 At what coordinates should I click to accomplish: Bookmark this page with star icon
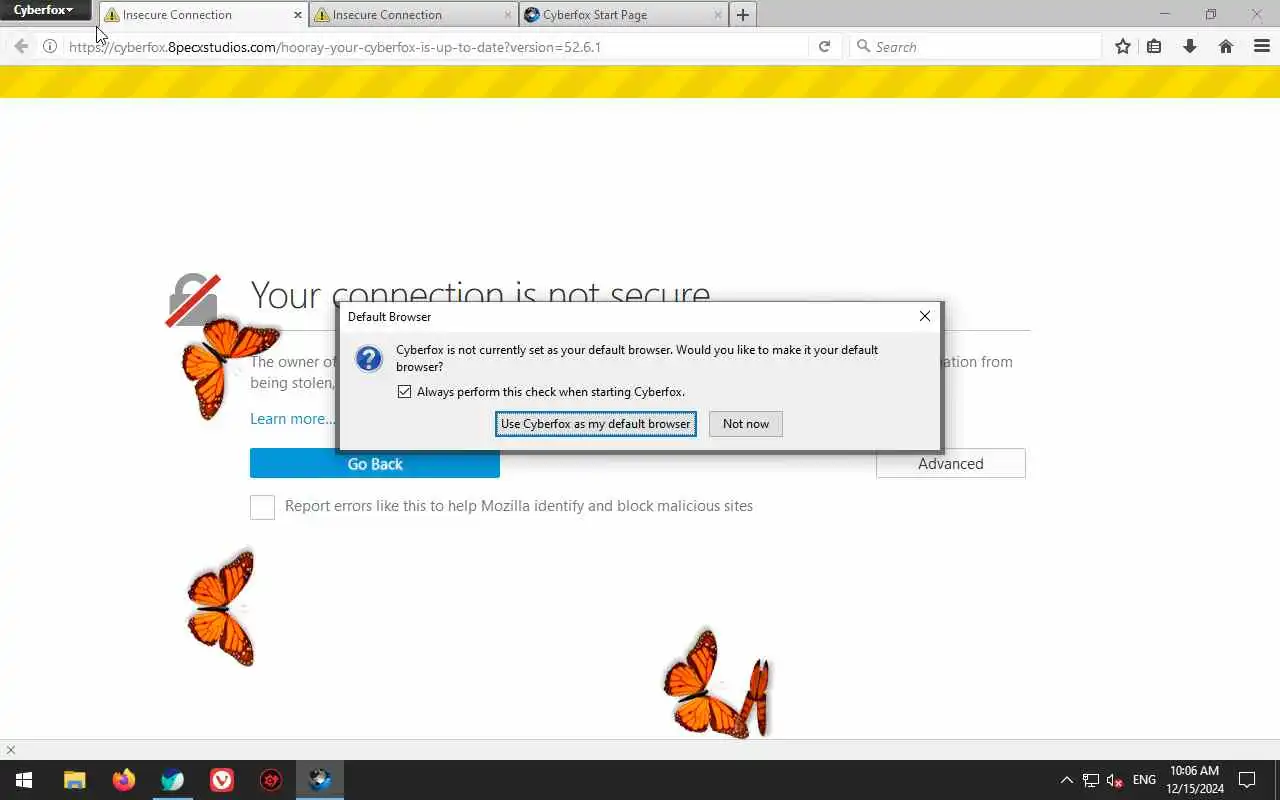[1123, 46]
